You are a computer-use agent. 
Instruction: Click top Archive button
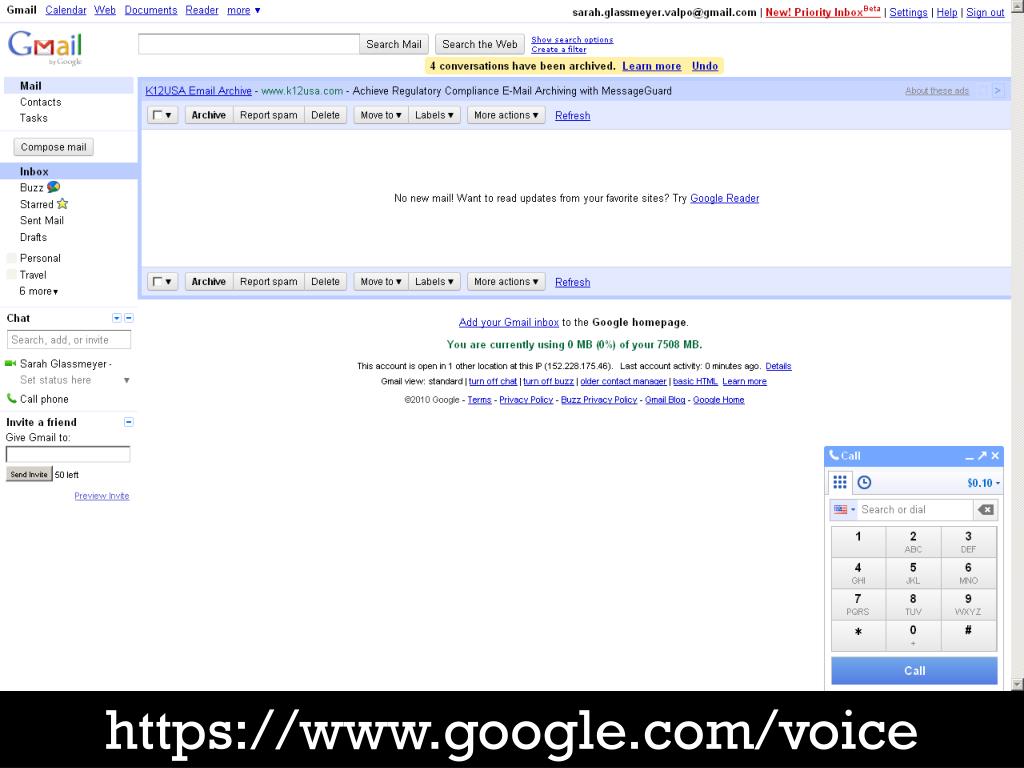[209, 115]
